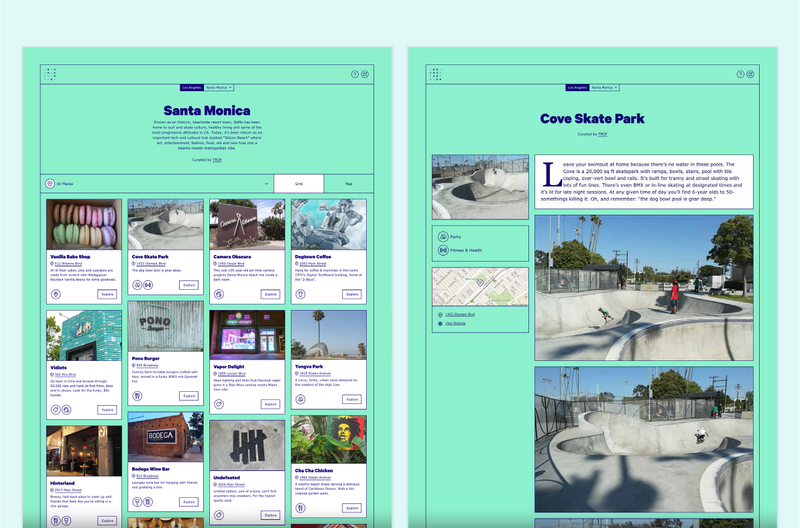
Task: Click the food icon on Bodega Wine Bar card
Action: pyautogui.click(x=147, y=502)
